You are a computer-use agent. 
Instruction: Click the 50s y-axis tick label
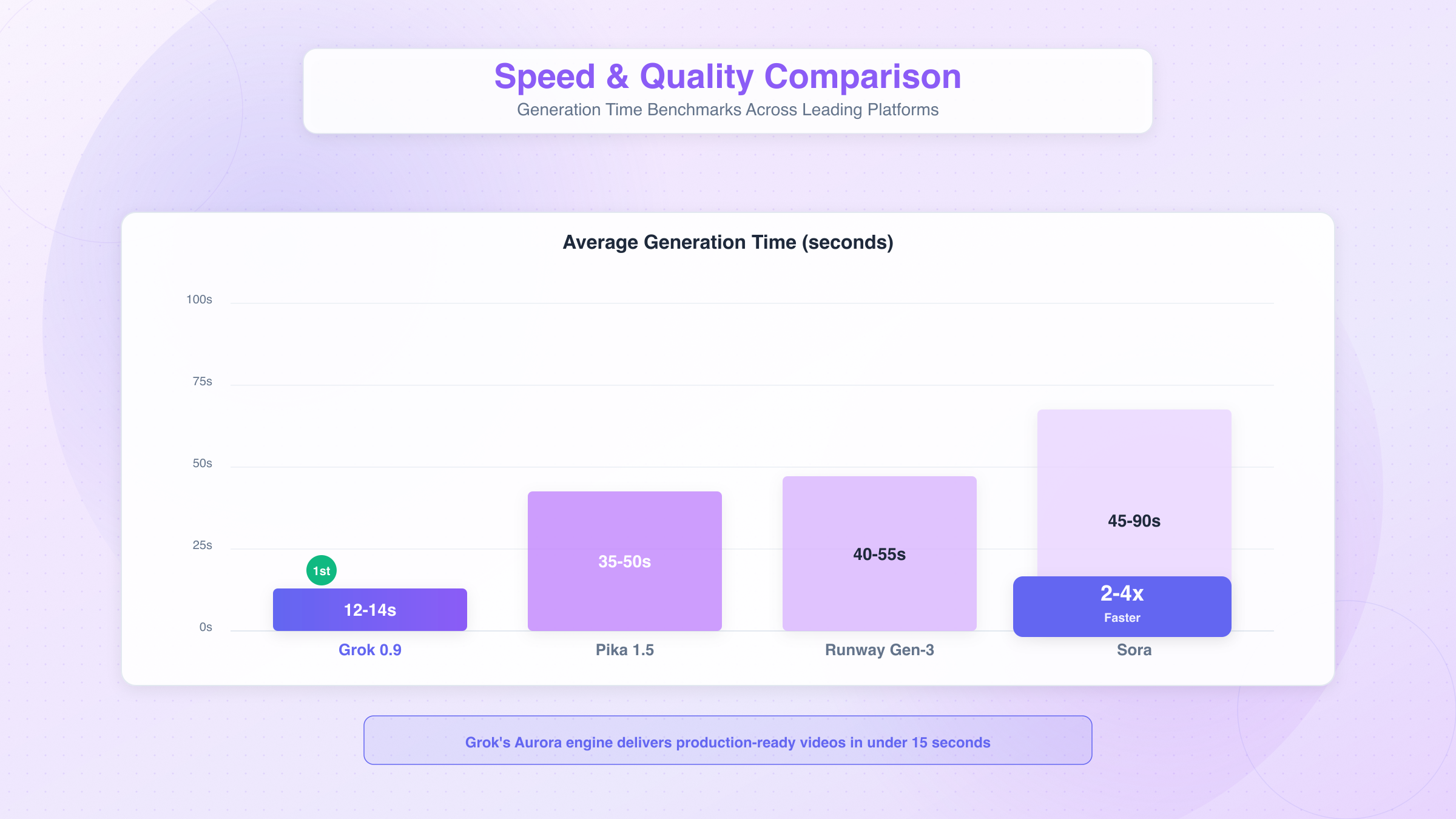[x=202, y=463]
